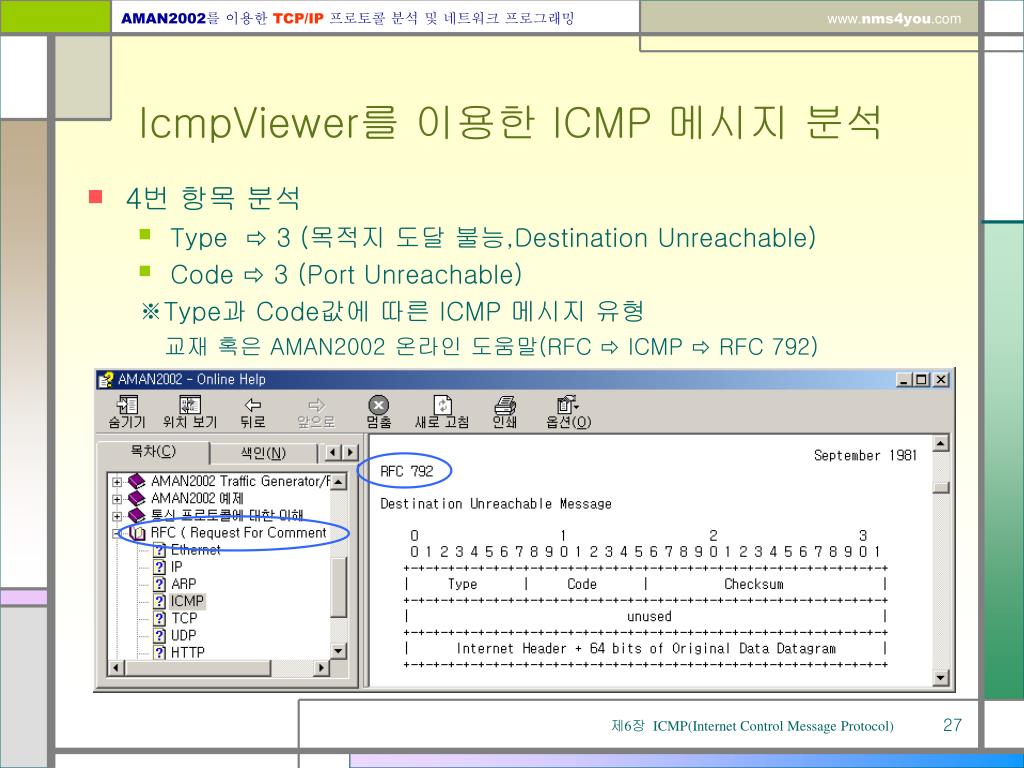Image resolution: width=1024 pixels, height=768 pixels.
Task: Click the content pane scrollbar up arrow
Action: (x=940, y=444)
